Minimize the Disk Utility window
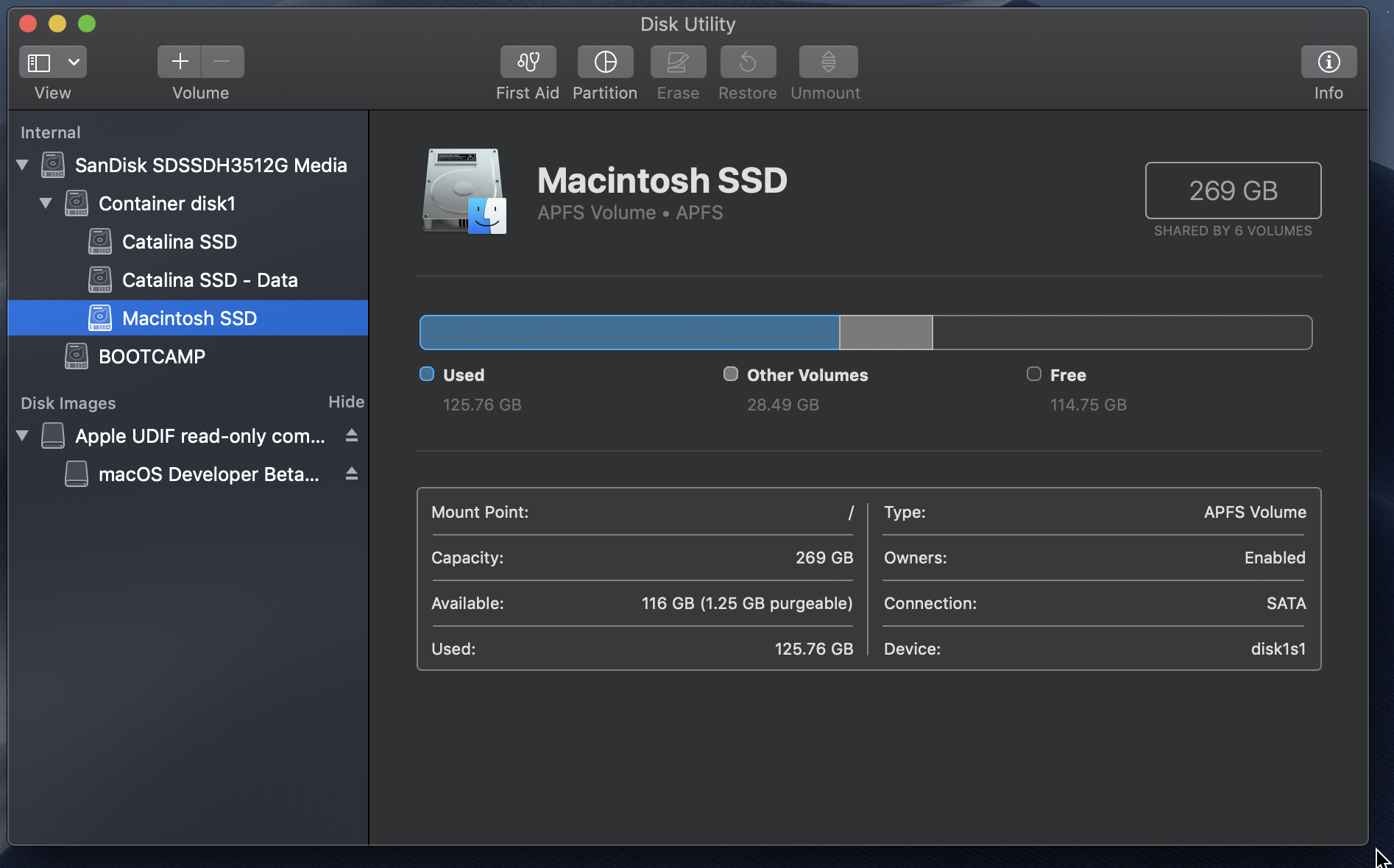 (57, 24)
